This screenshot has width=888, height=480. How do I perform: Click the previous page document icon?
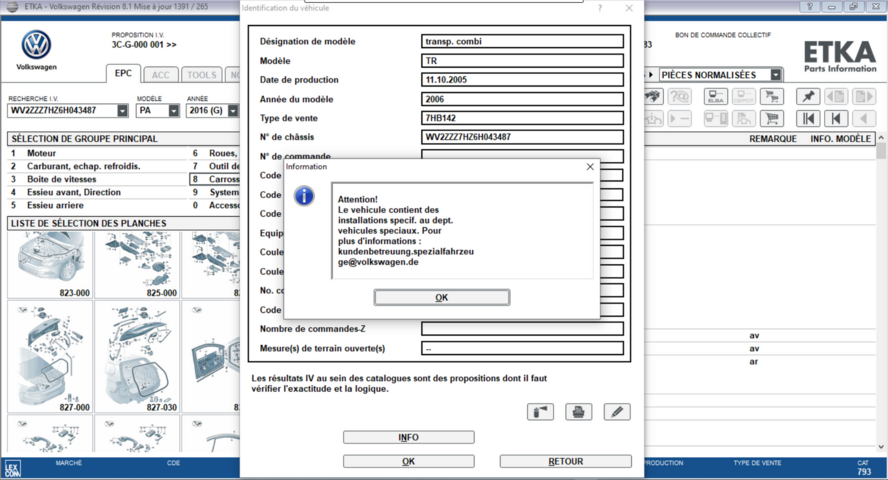(836, 97)
